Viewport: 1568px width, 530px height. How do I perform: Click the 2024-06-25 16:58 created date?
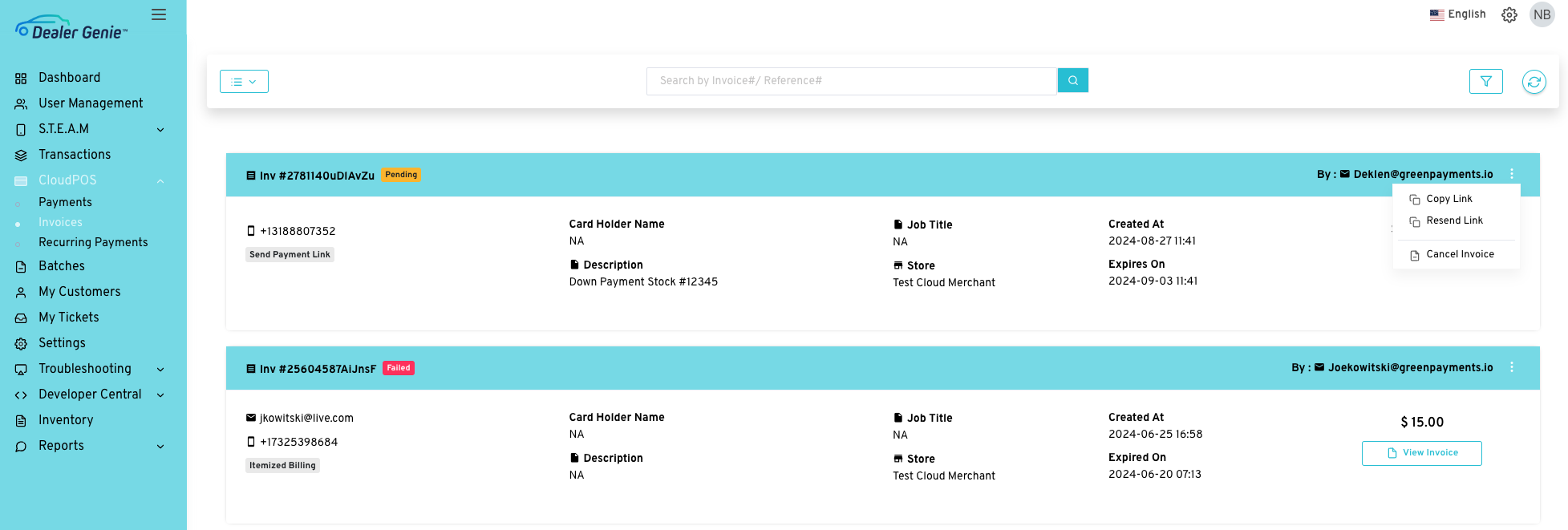pyautogui.click(x=1155, y=434)
